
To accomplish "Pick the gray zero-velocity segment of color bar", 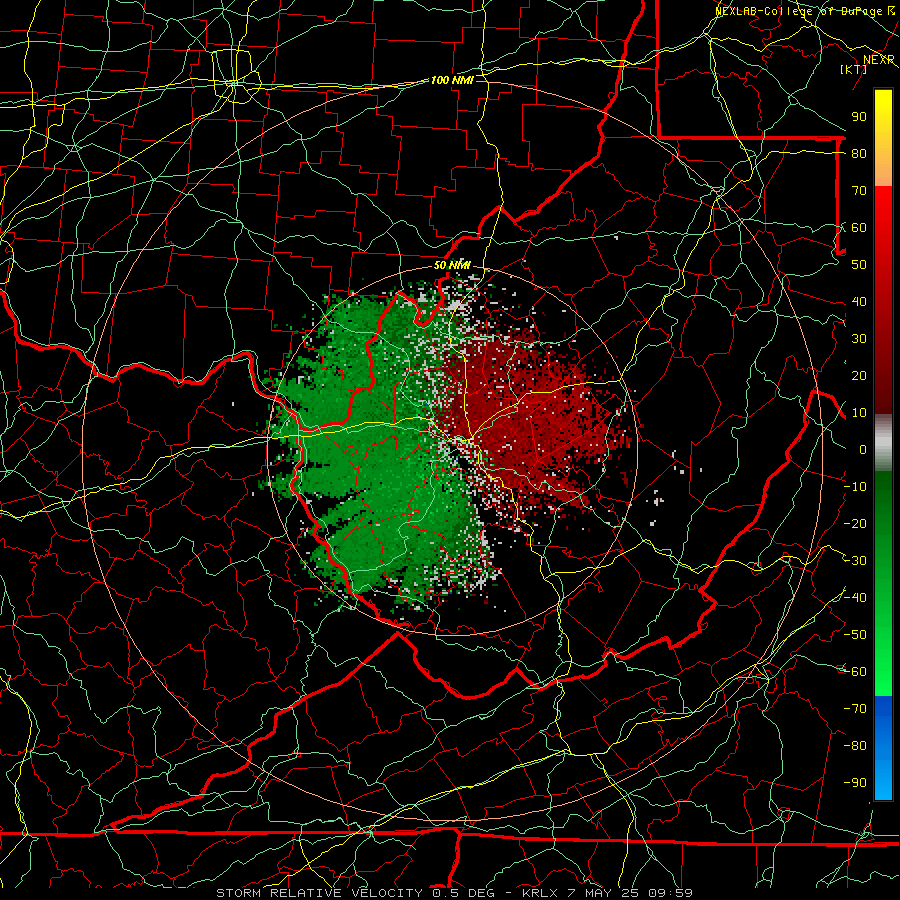I will point(883,443).
